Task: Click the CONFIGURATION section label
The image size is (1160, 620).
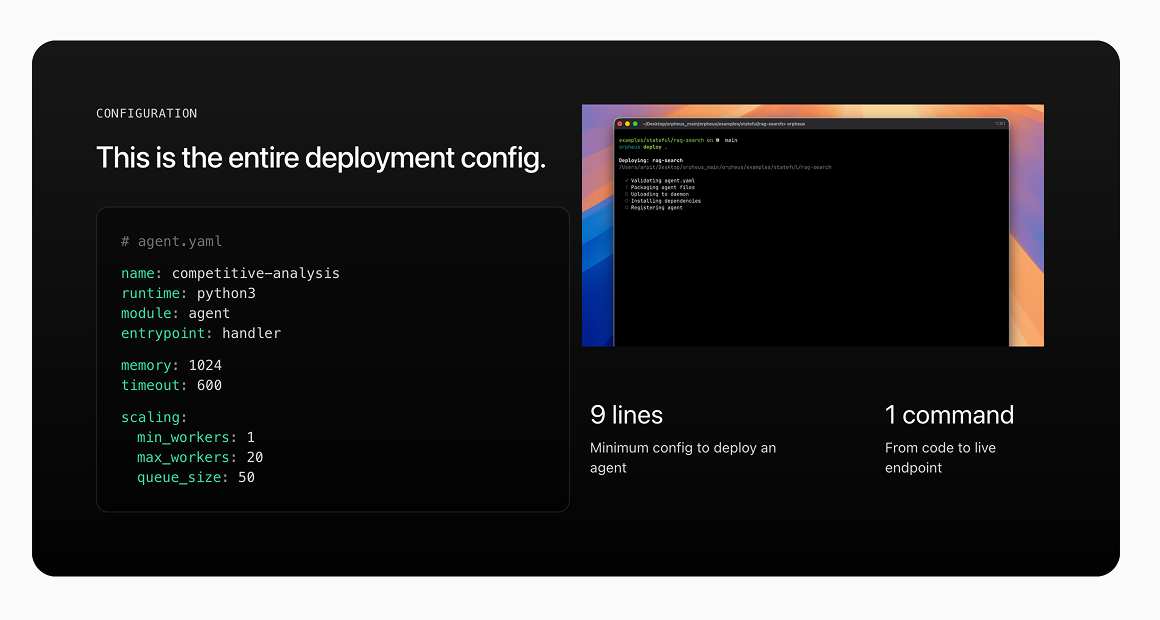Action: [x=146, y=113]
